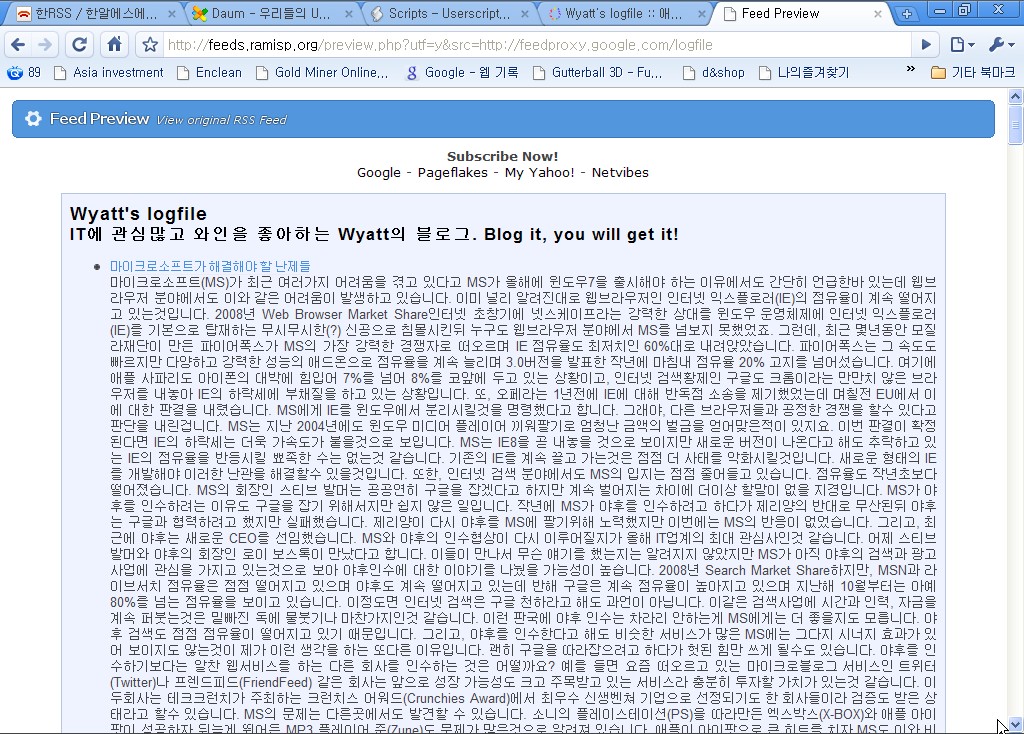Close the Wyatt's logfile tab
Screen dimensions: 1024x734
[x=701, y=13]
